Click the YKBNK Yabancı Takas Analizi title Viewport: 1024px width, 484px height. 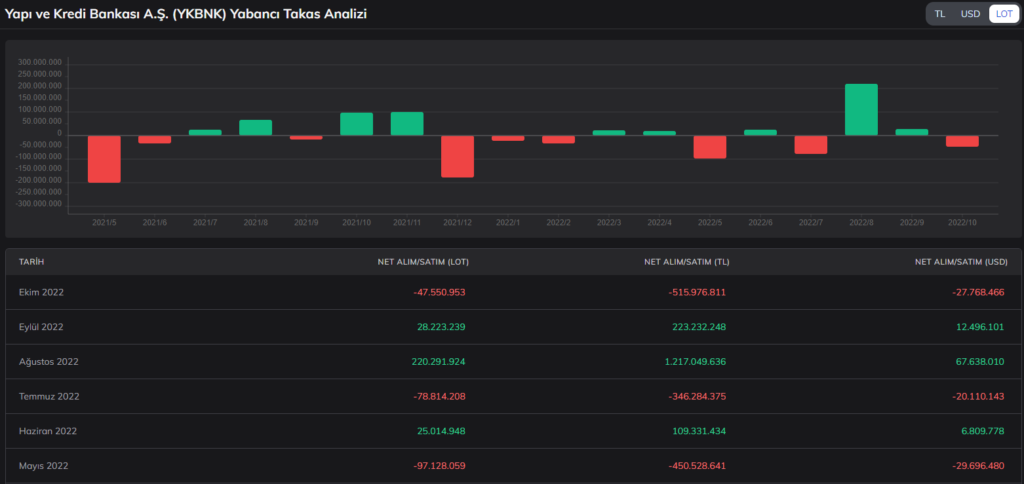185,14
